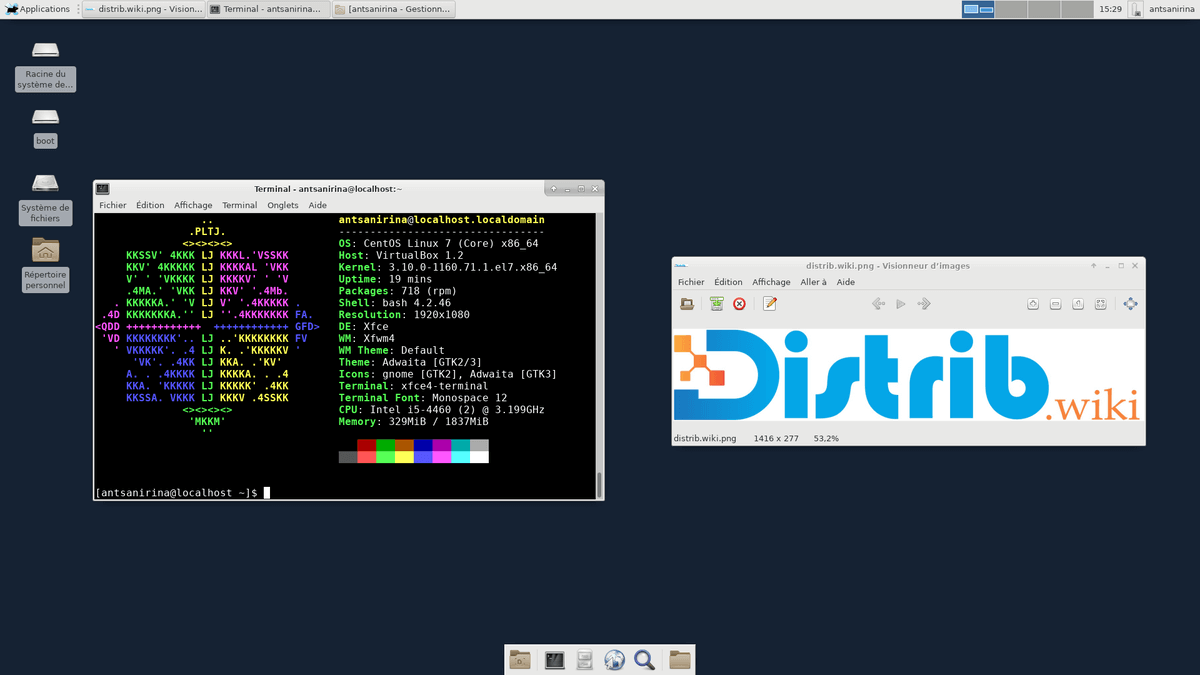Screen dimensions: 1200x675
Task: Select the second workspace in the switcher
Action: click(x=1011, y=9)
